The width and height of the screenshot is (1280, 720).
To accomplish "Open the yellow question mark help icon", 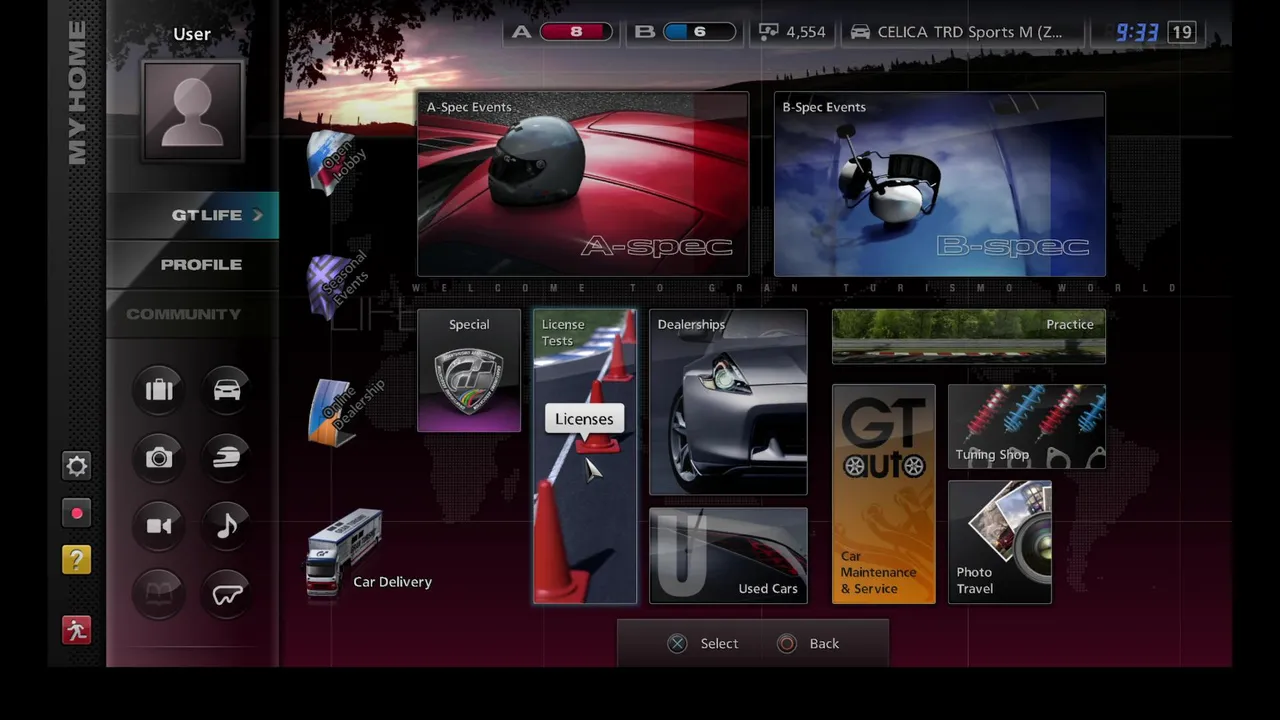I will click(76, 560).
